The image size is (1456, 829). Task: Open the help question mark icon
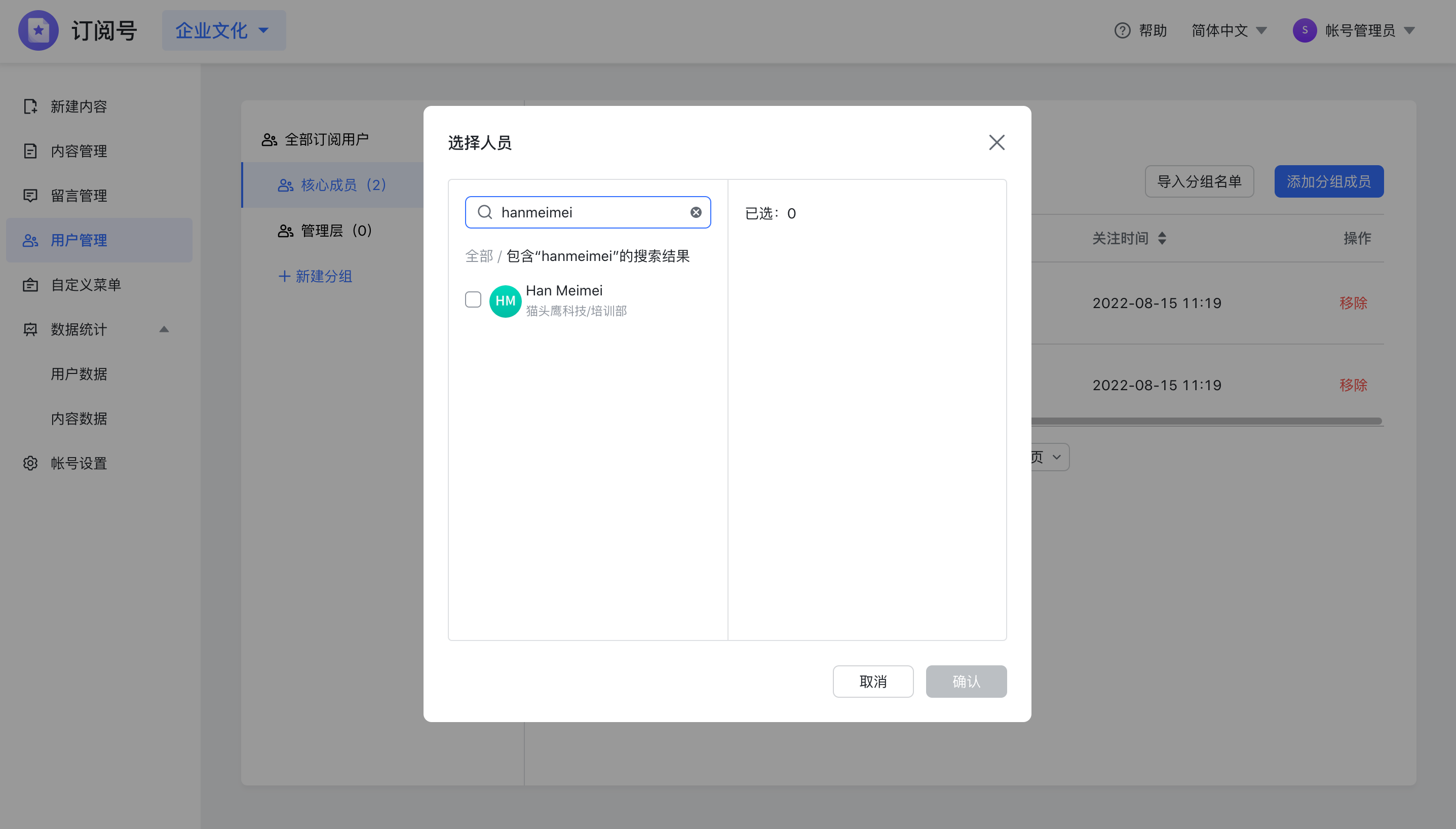coord(1122,30)
